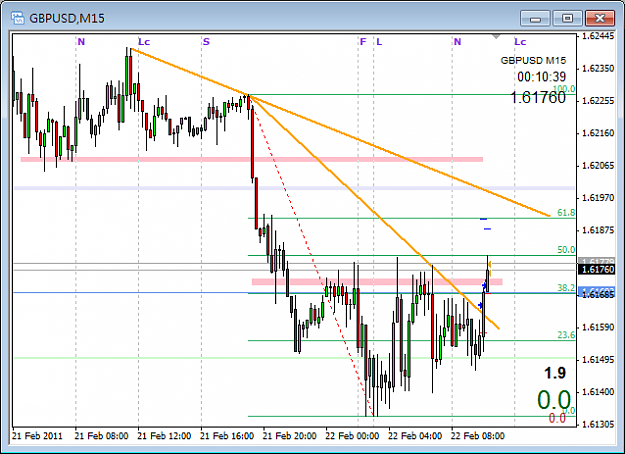Click the 1.62160 price axis label

coord(598,133)
